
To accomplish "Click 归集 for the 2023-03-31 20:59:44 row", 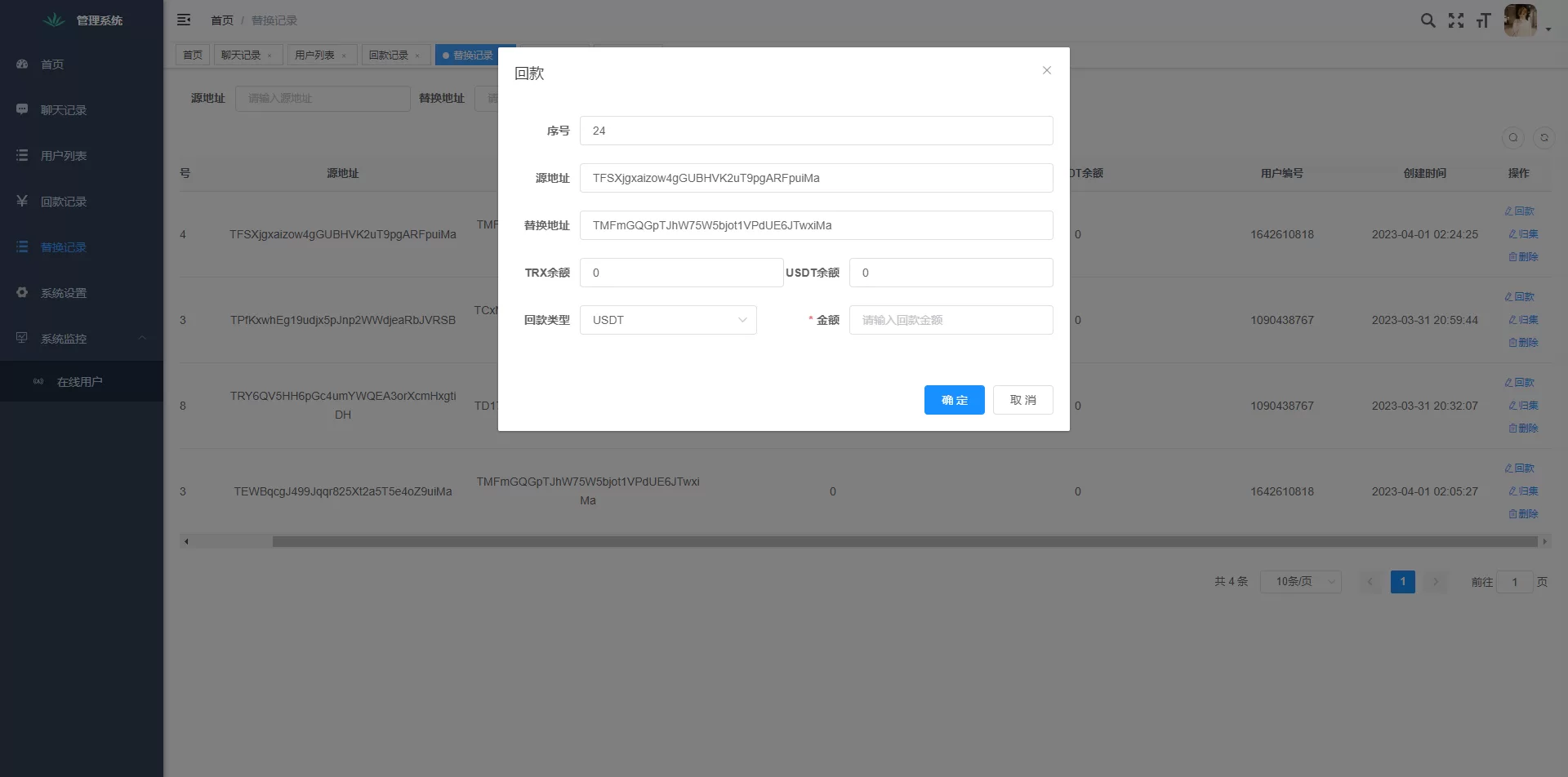I will point(1523,320).
